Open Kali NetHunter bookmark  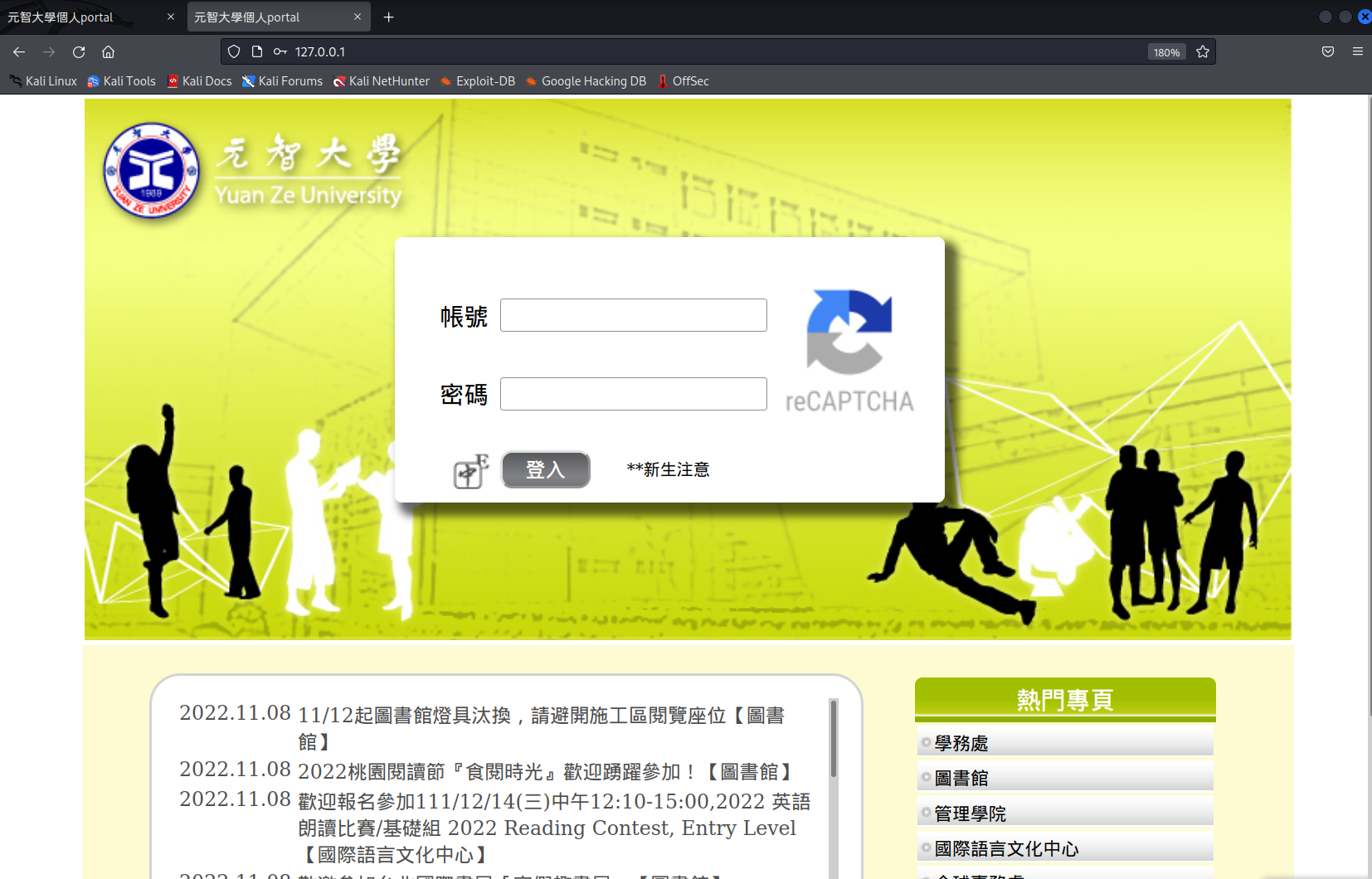click(382, 81)
